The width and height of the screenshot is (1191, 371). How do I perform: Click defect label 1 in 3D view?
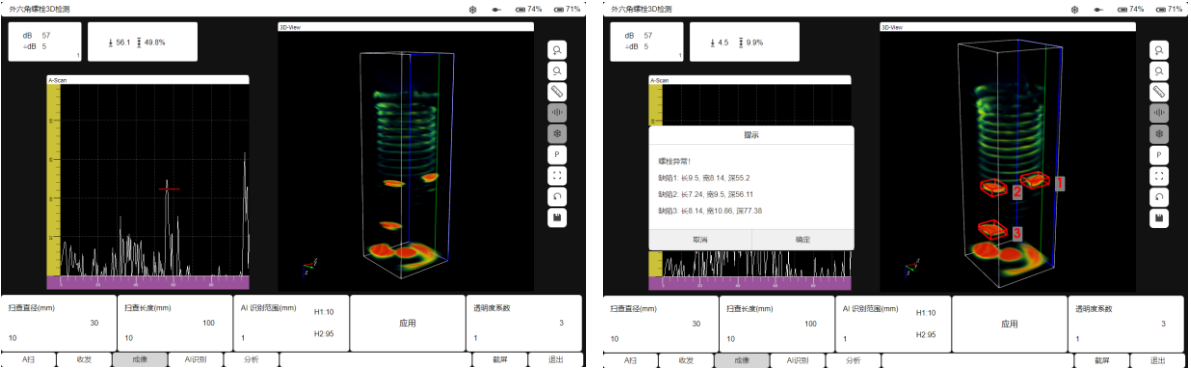pos(1060,182)
